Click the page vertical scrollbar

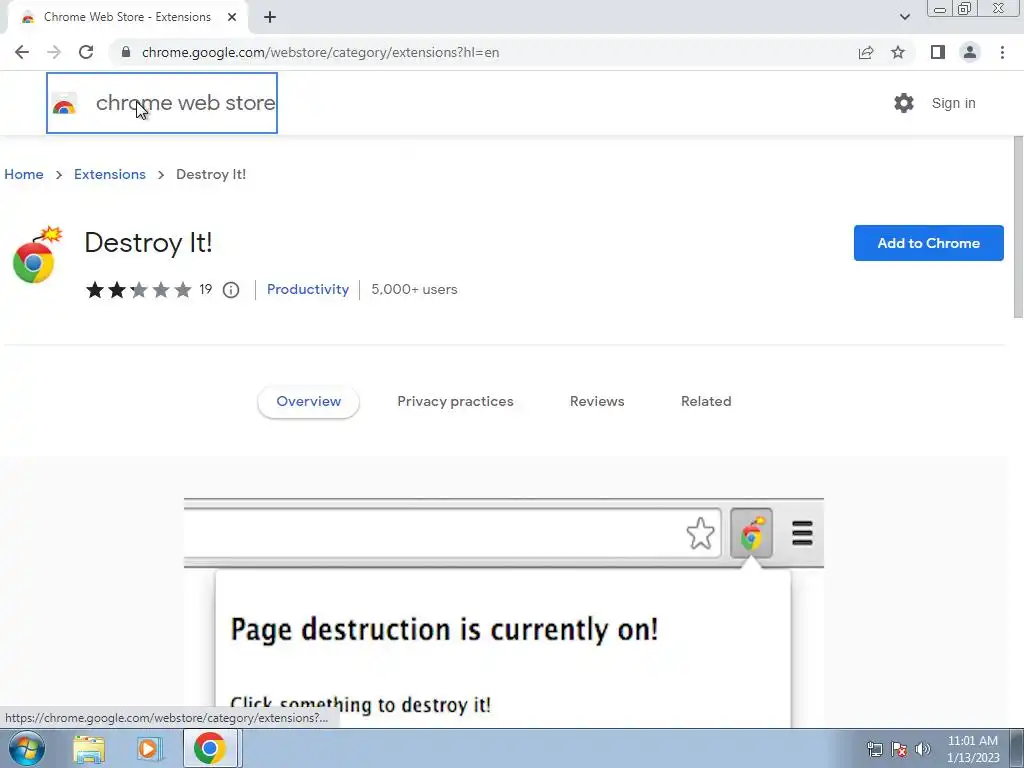click(x=1017, y=225)
